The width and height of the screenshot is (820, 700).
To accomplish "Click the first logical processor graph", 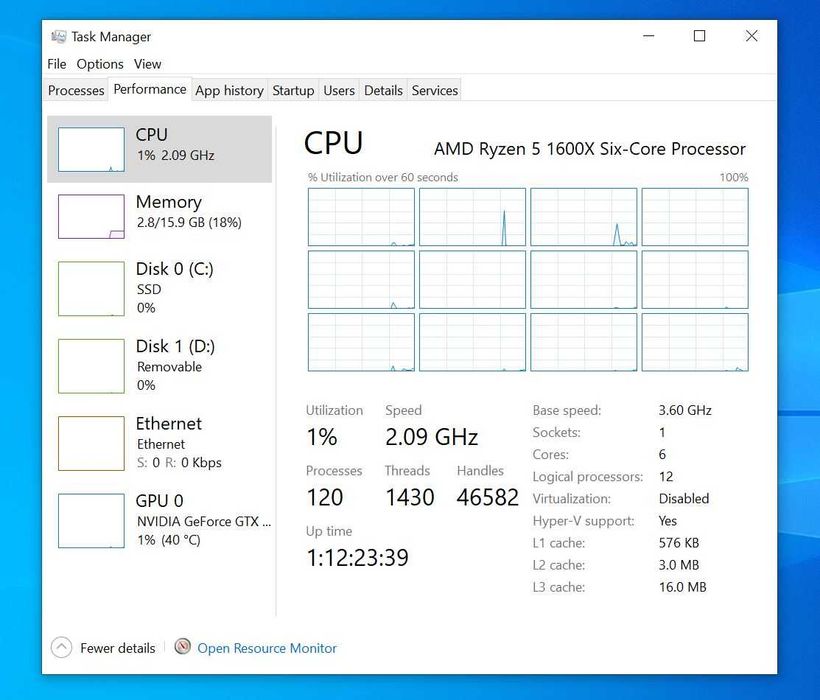I will pyautogui.click(x=361, y=217).
